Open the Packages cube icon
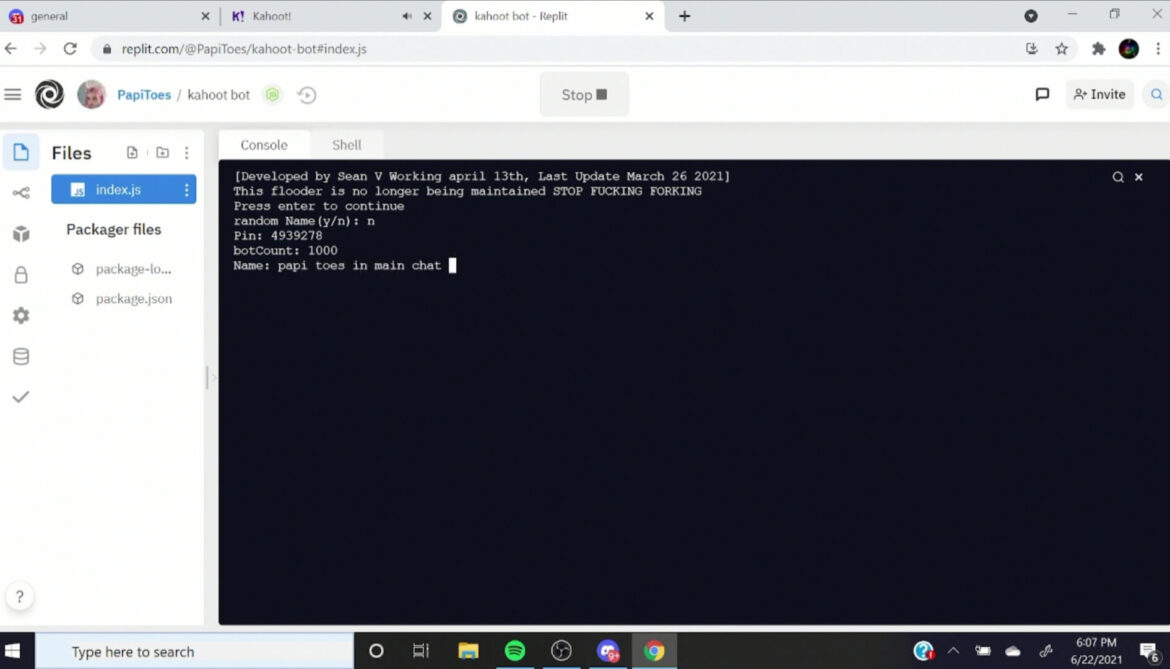The image size is (1170, 669). coord(21,233)
